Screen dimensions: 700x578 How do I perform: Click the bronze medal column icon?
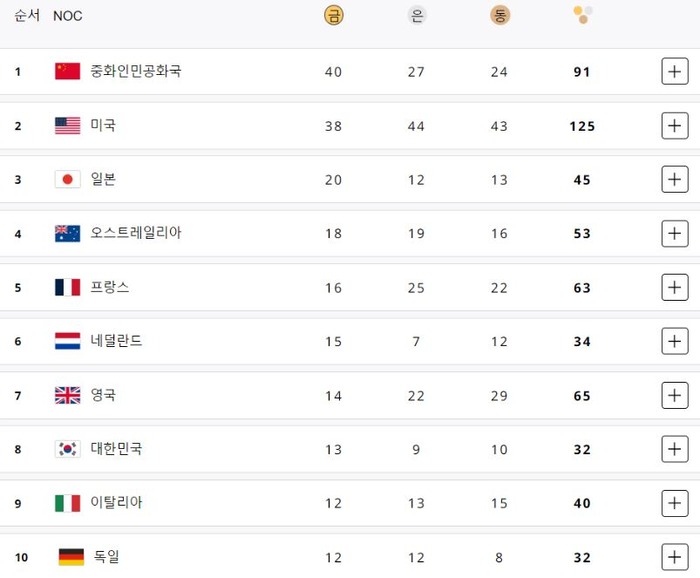499,15
